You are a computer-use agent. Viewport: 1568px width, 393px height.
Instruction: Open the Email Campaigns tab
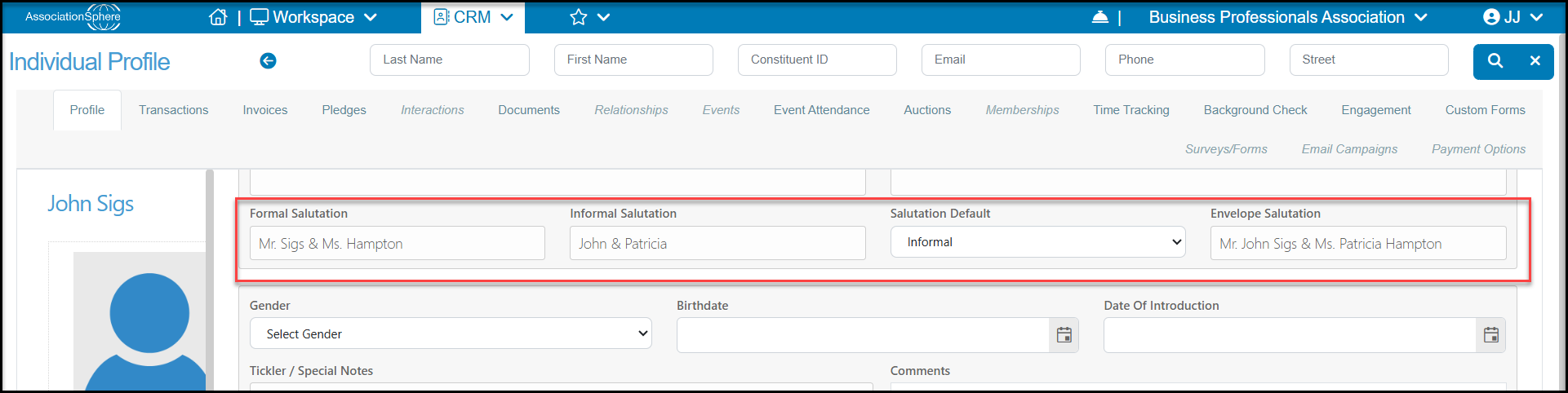point(1350,149)
